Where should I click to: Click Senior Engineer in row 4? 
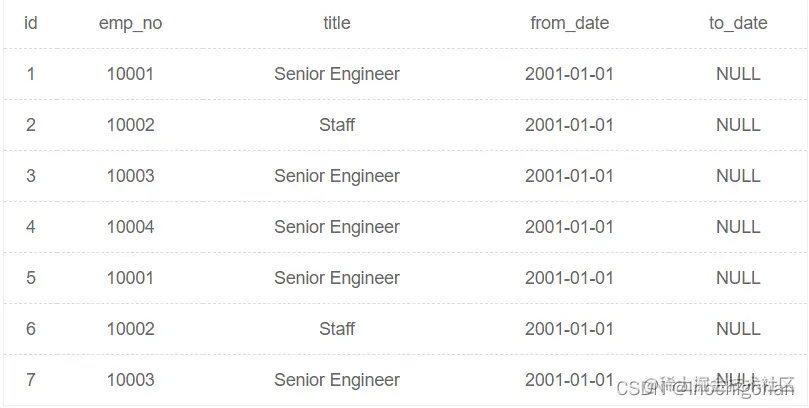[337, 227]
